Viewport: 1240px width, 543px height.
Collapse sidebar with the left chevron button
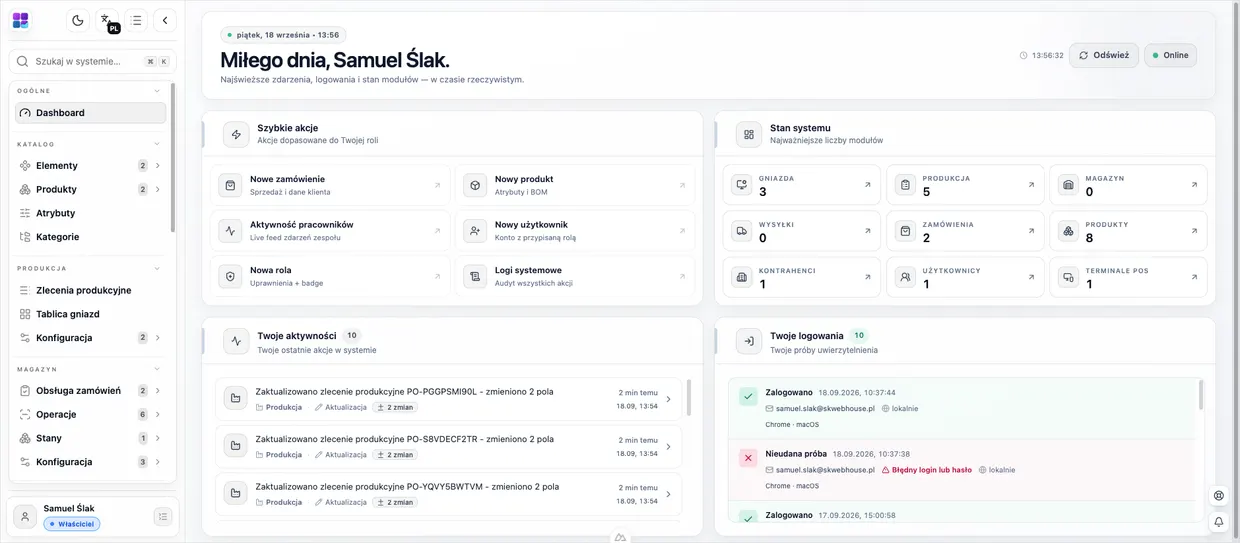[x=165, y=20]
